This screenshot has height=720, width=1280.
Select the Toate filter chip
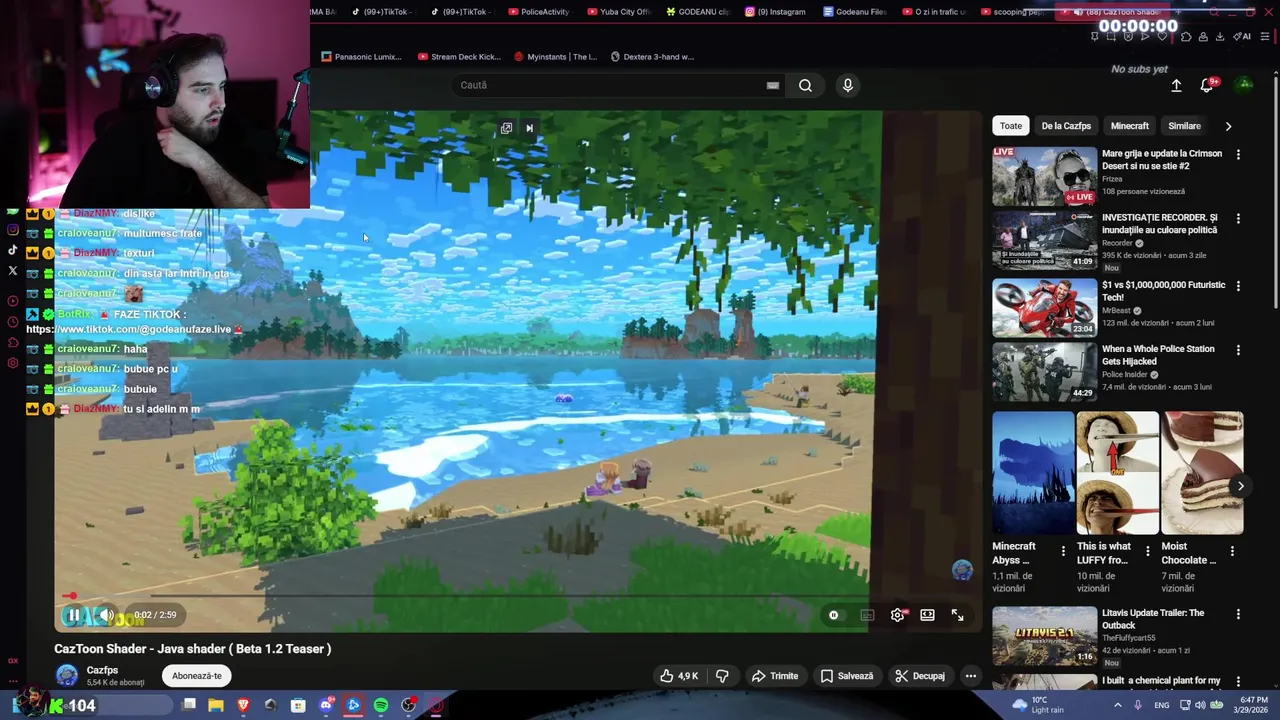(1011, 126)
